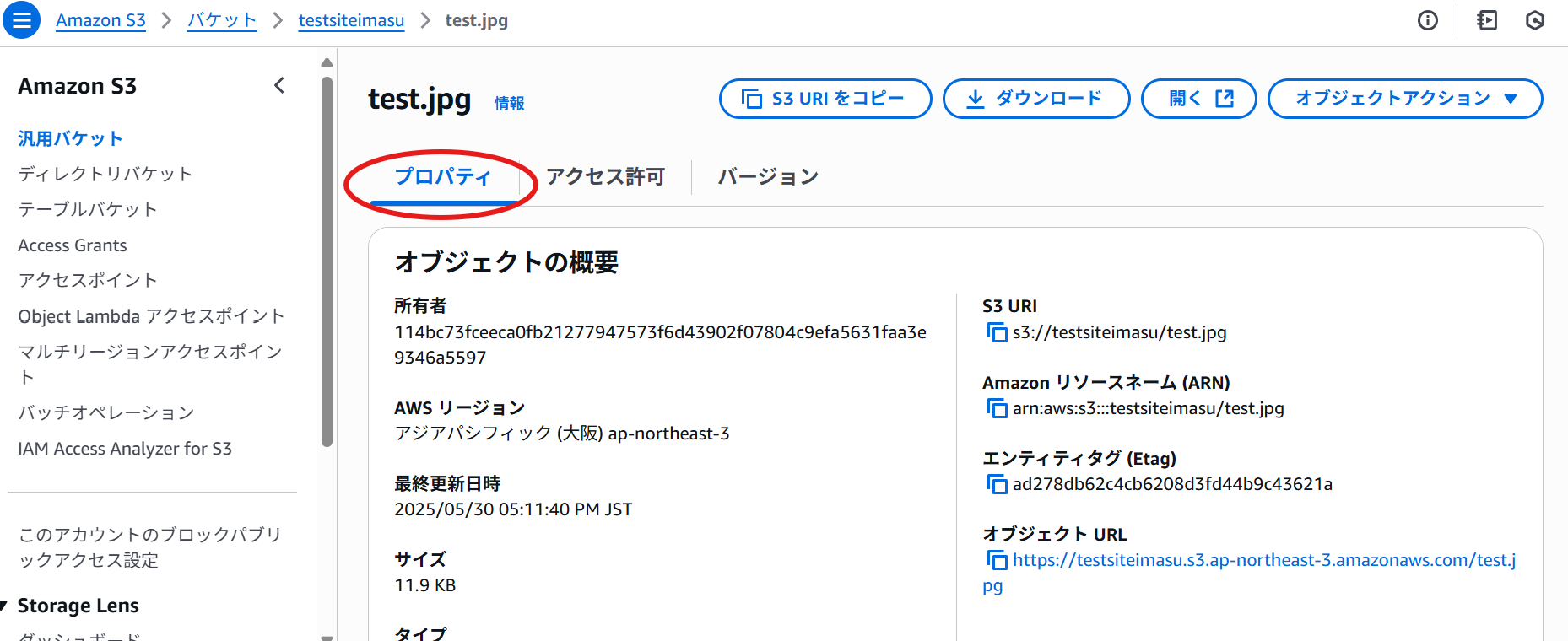
Task: Open Access Grants in sidebar
Action: click(x=73, y=245)
